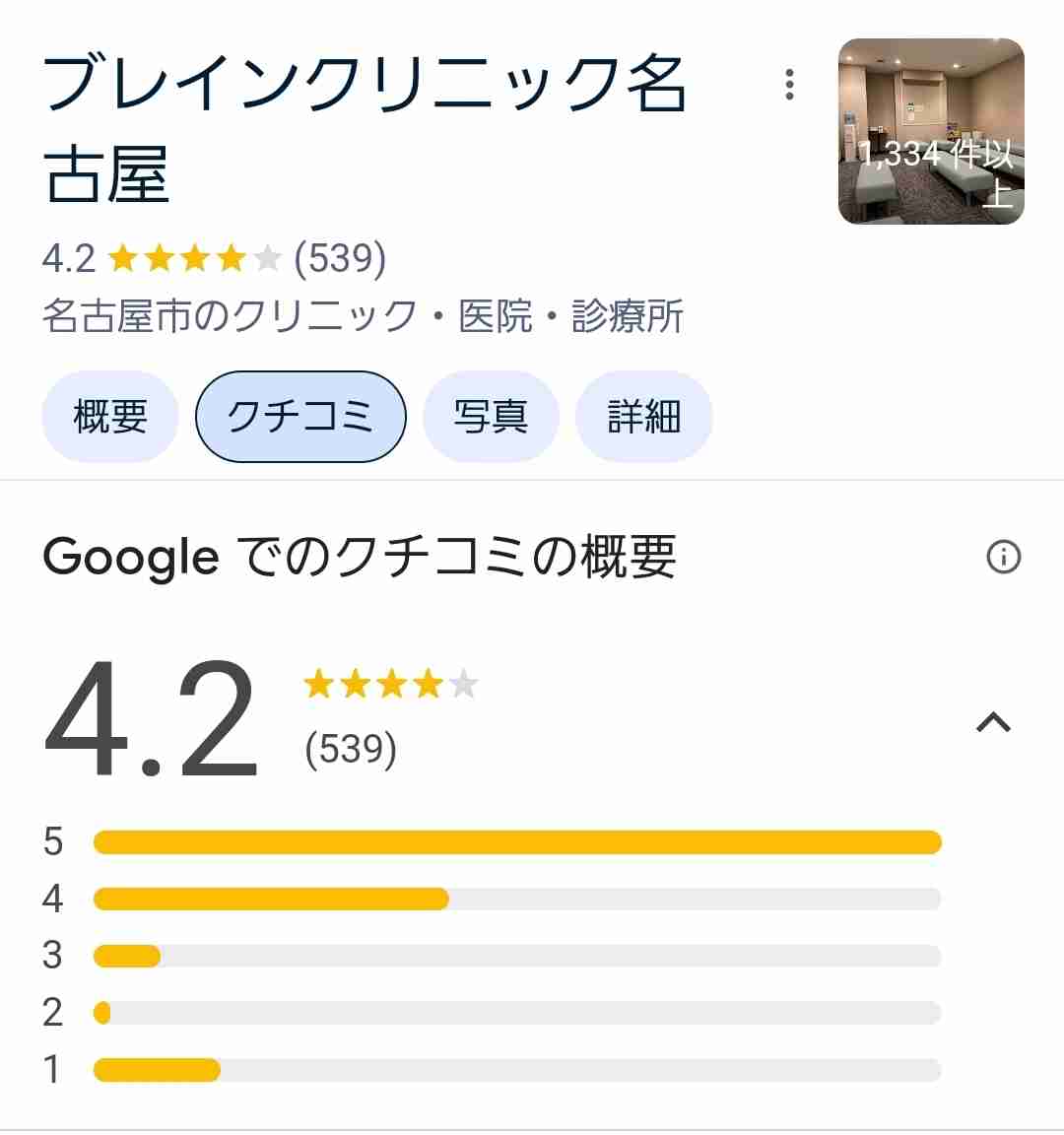Select the 3-star rating bar
The width and height of the screenshot is (1064, 1135).
coord(517,956)
